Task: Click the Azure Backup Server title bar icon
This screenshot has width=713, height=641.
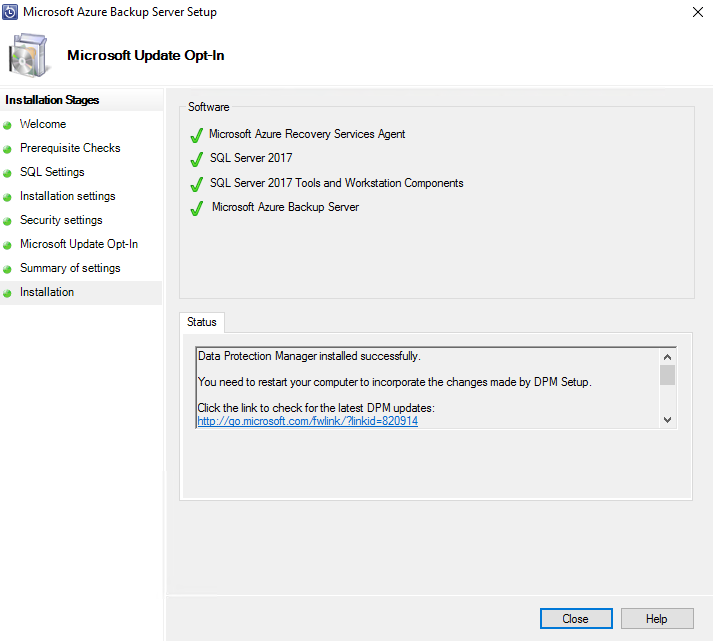Action: 11,12
